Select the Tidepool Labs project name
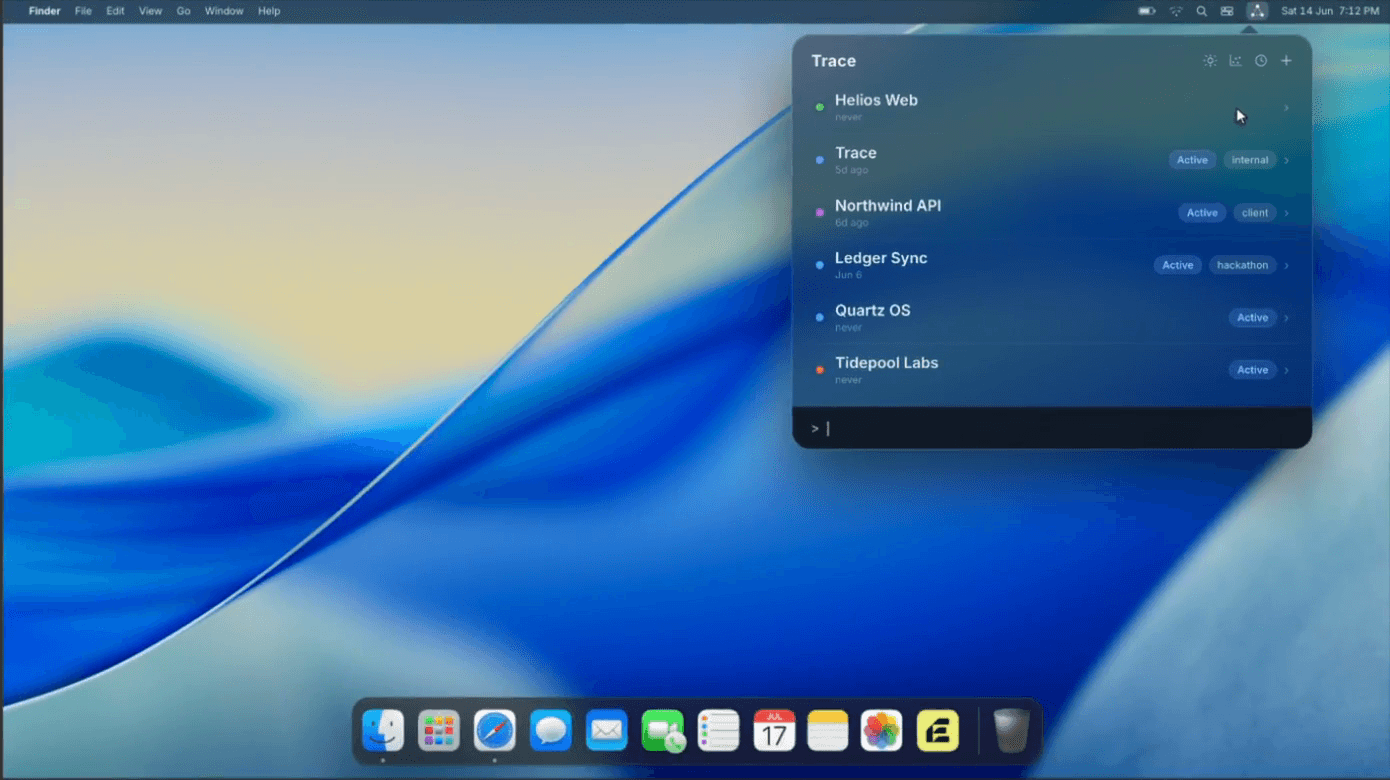 tap(887, 363)
